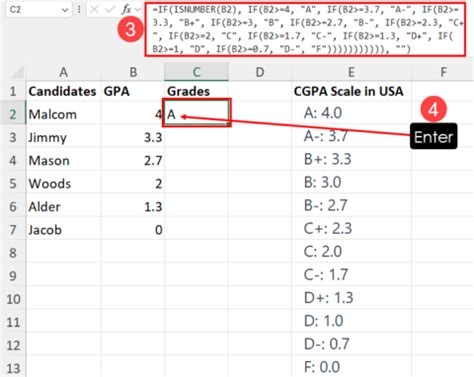Select column A header
Image resolution: width=474 pixels, height=377 pixels.
click(x=64, y=72)
